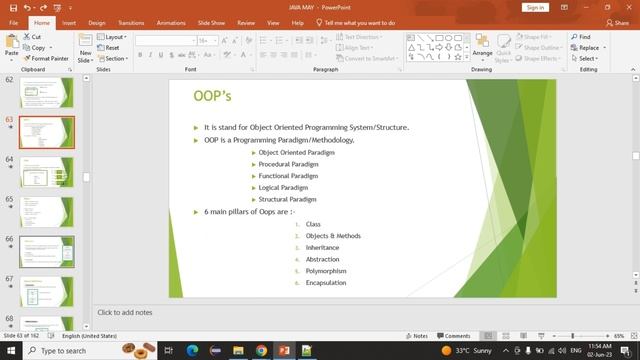This screenshot has height=360, width=640.
Task: Open Quick Styles gallery
Action: coord(503,48)
